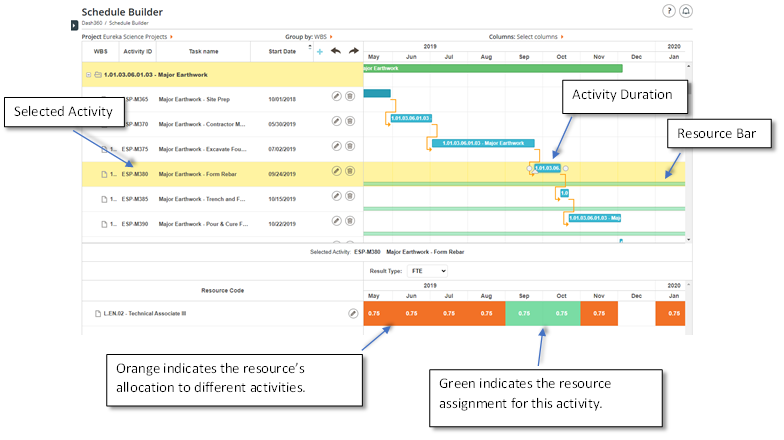Click the Activity ID column header
Image resolution: width=784 pixels, height=440 pixels.
pos(138,52)
